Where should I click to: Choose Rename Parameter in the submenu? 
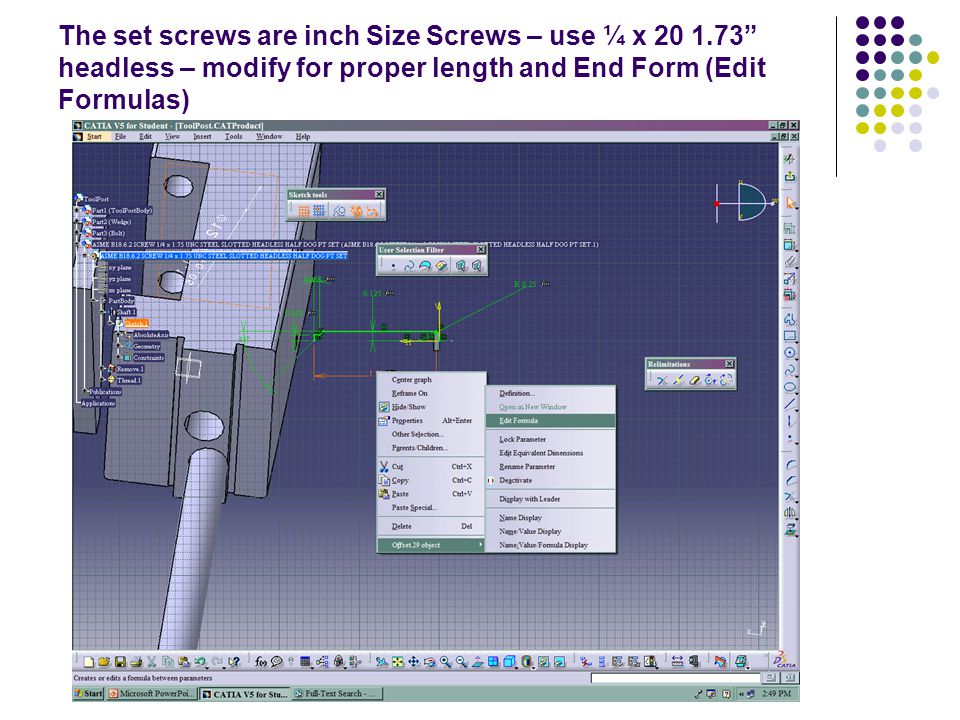550,467
